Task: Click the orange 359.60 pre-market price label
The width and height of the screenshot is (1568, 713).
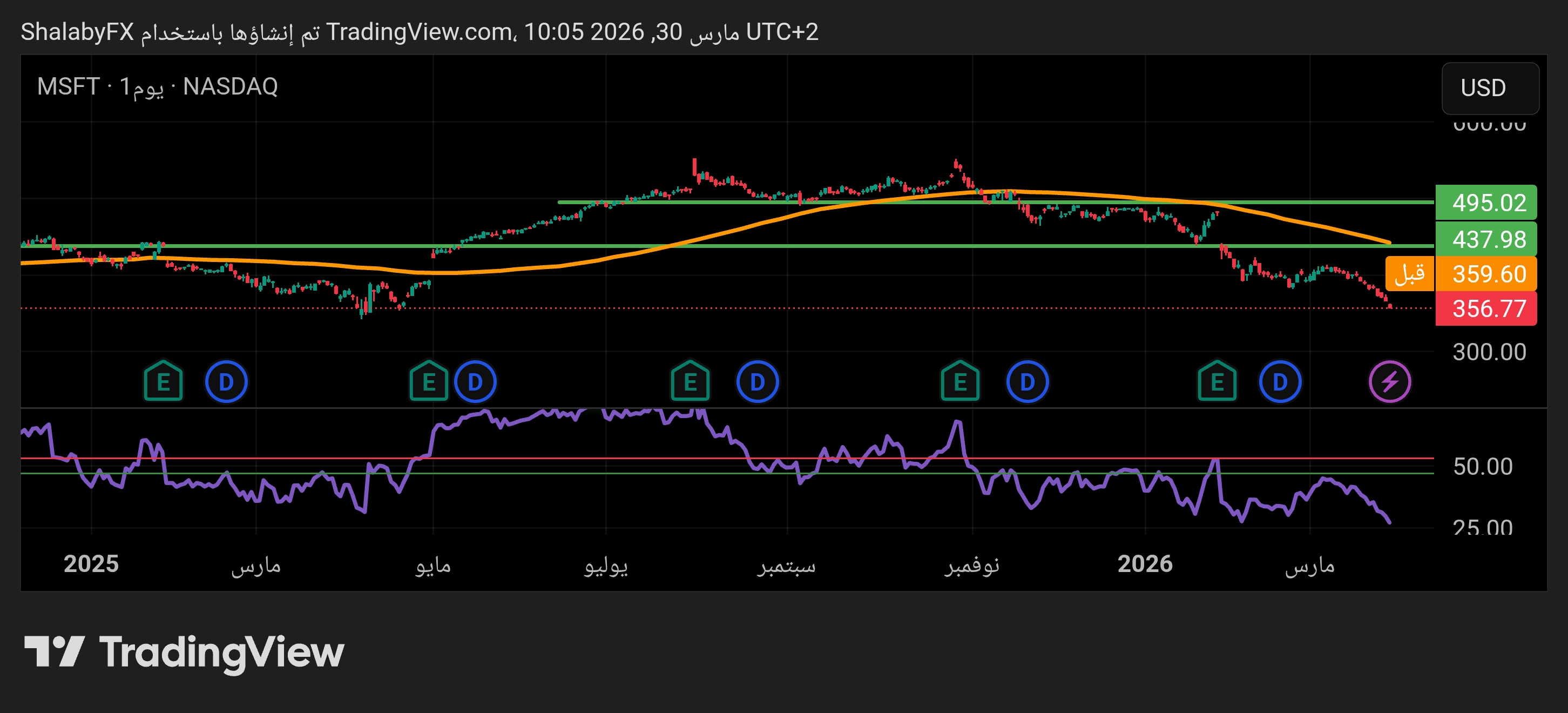Action: point(1486,274)
